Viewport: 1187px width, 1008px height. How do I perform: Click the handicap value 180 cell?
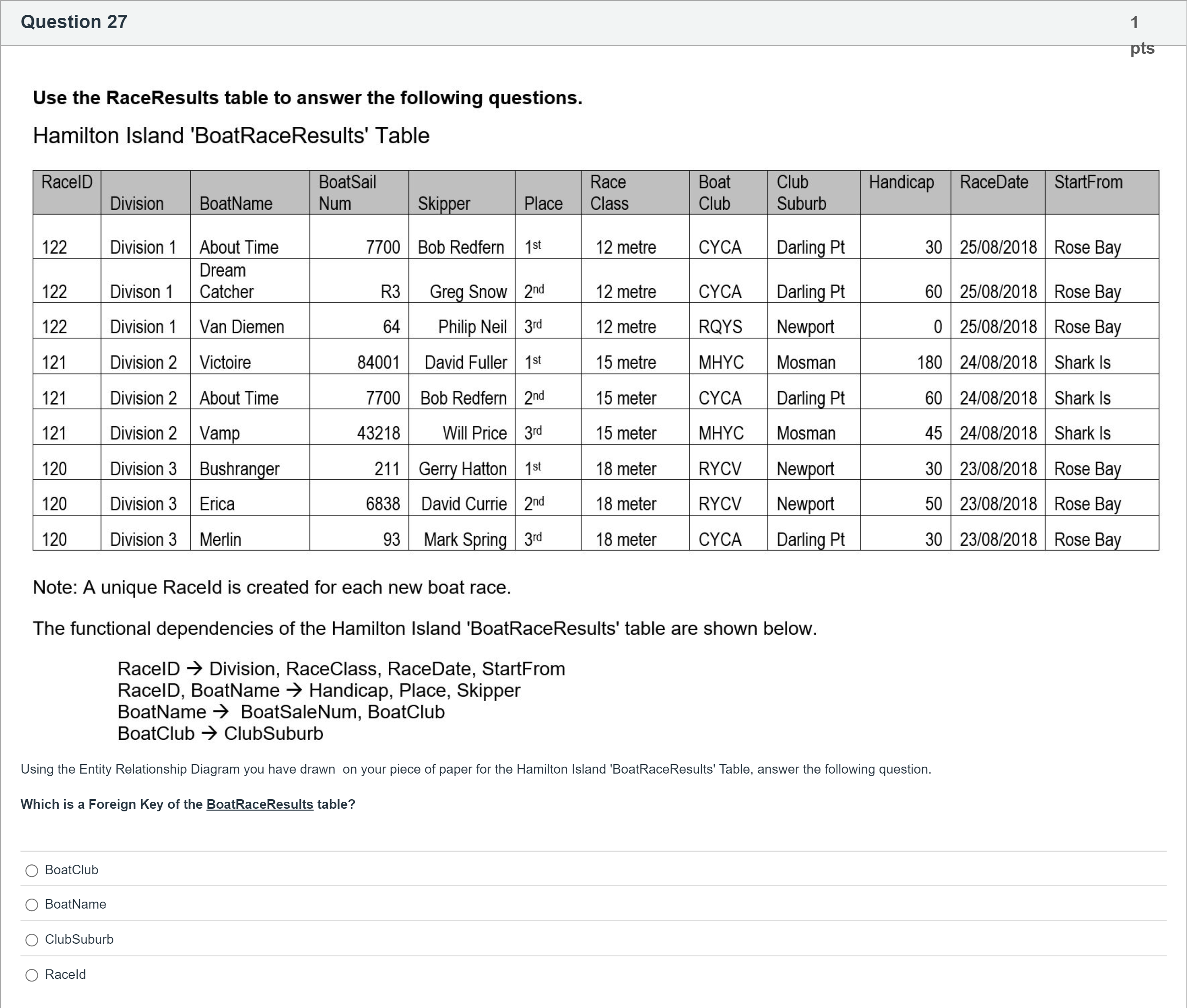click(x=929, y=362)
